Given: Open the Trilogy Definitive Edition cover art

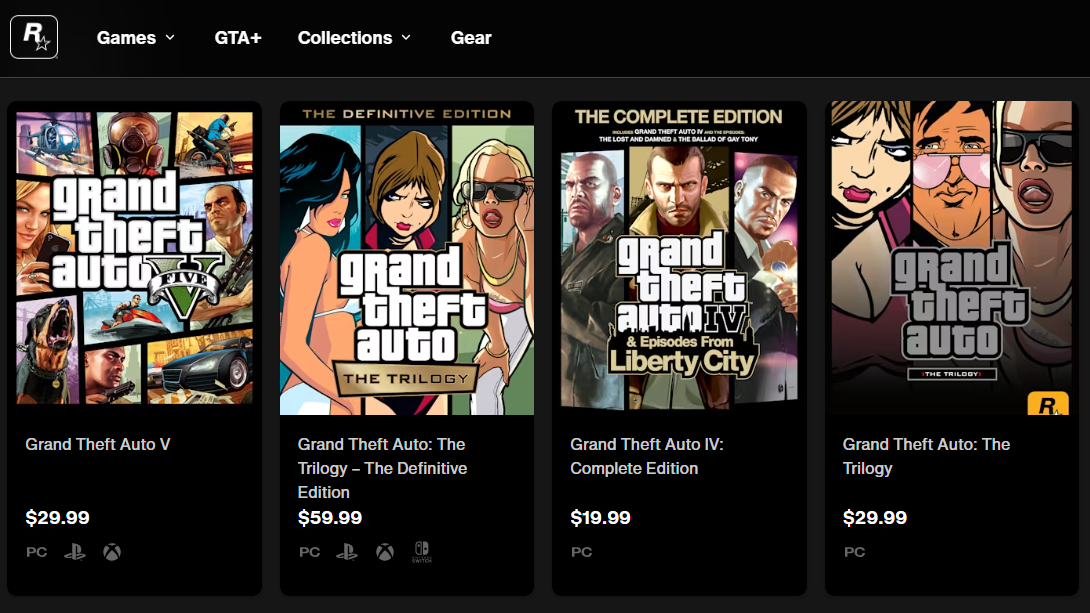Looking at the screenshot, I should pos(407,258).
